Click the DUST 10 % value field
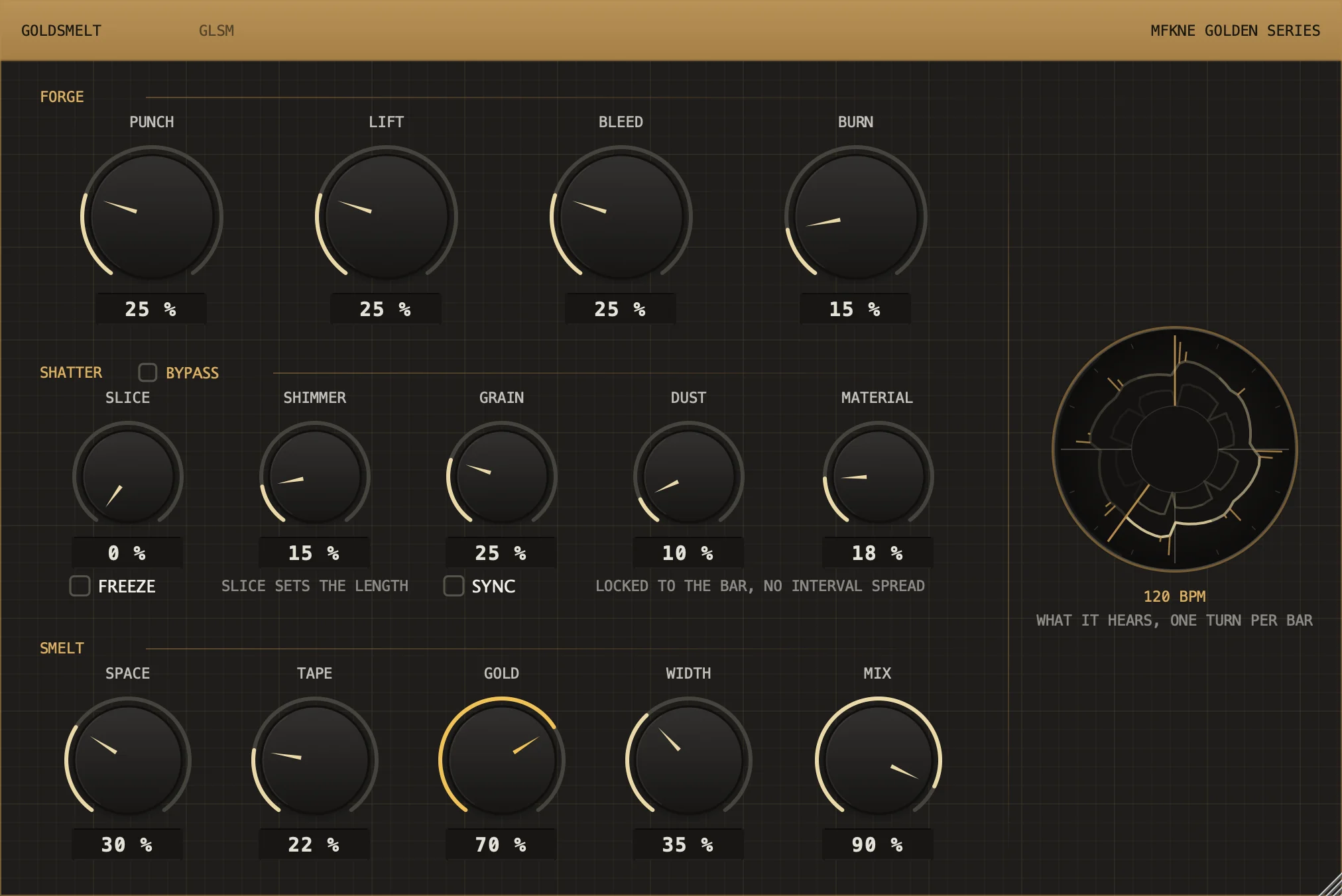The width and height of the screenshot is (1342, 896). pyautogui.click(x=688, y=553)
